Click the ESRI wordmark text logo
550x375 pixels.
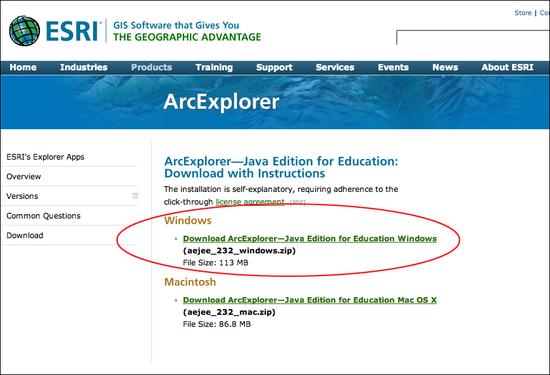(x=72, y=31)
